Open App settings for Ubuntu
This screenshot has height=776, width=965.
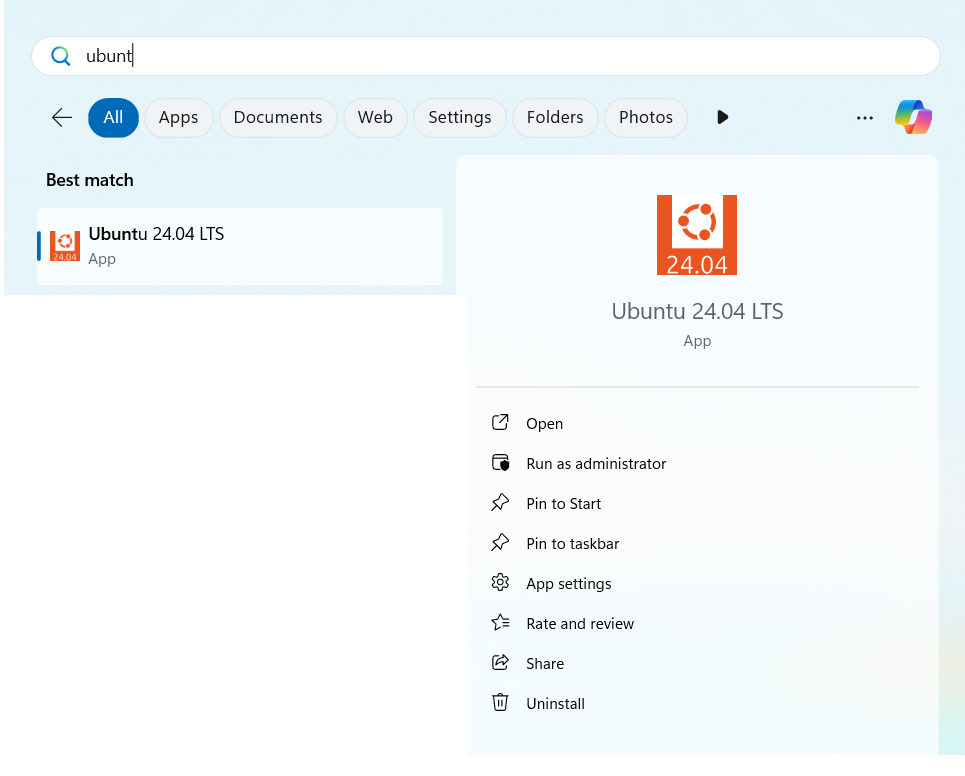tap(569, 583)
